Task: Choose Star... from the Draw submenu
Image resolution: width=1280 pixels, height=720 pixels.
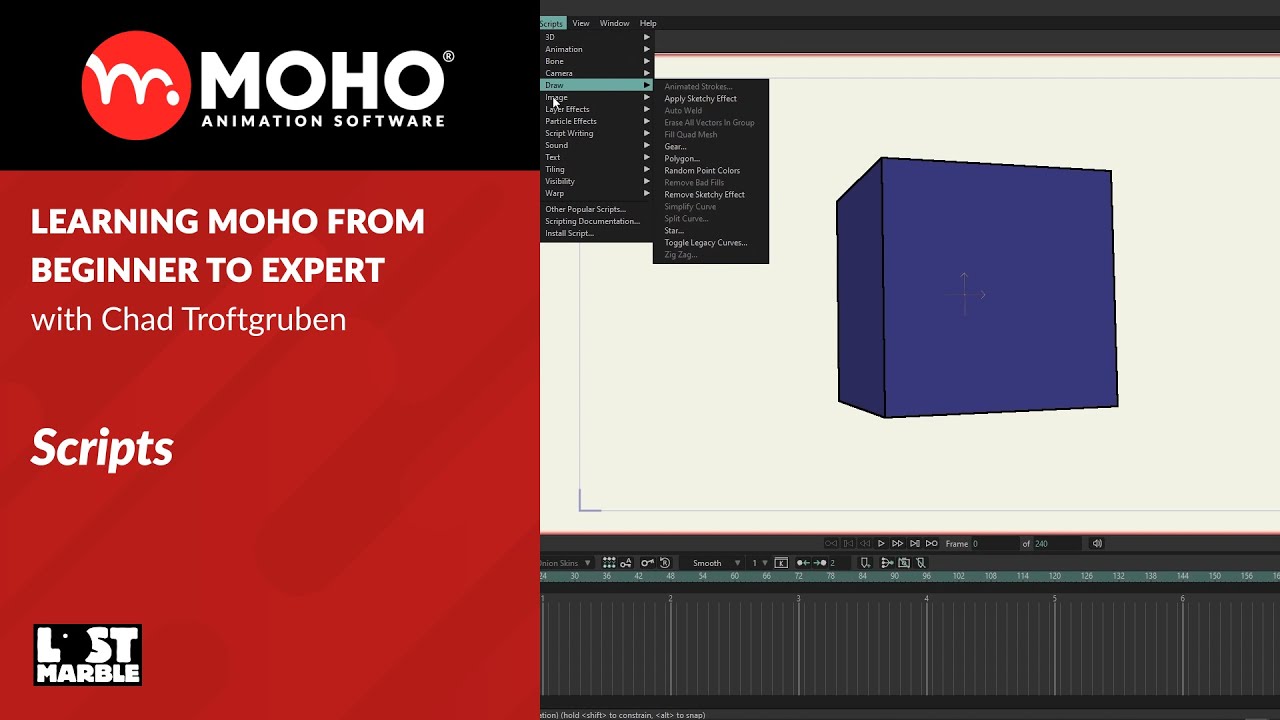Action: [x=711, y=230]
